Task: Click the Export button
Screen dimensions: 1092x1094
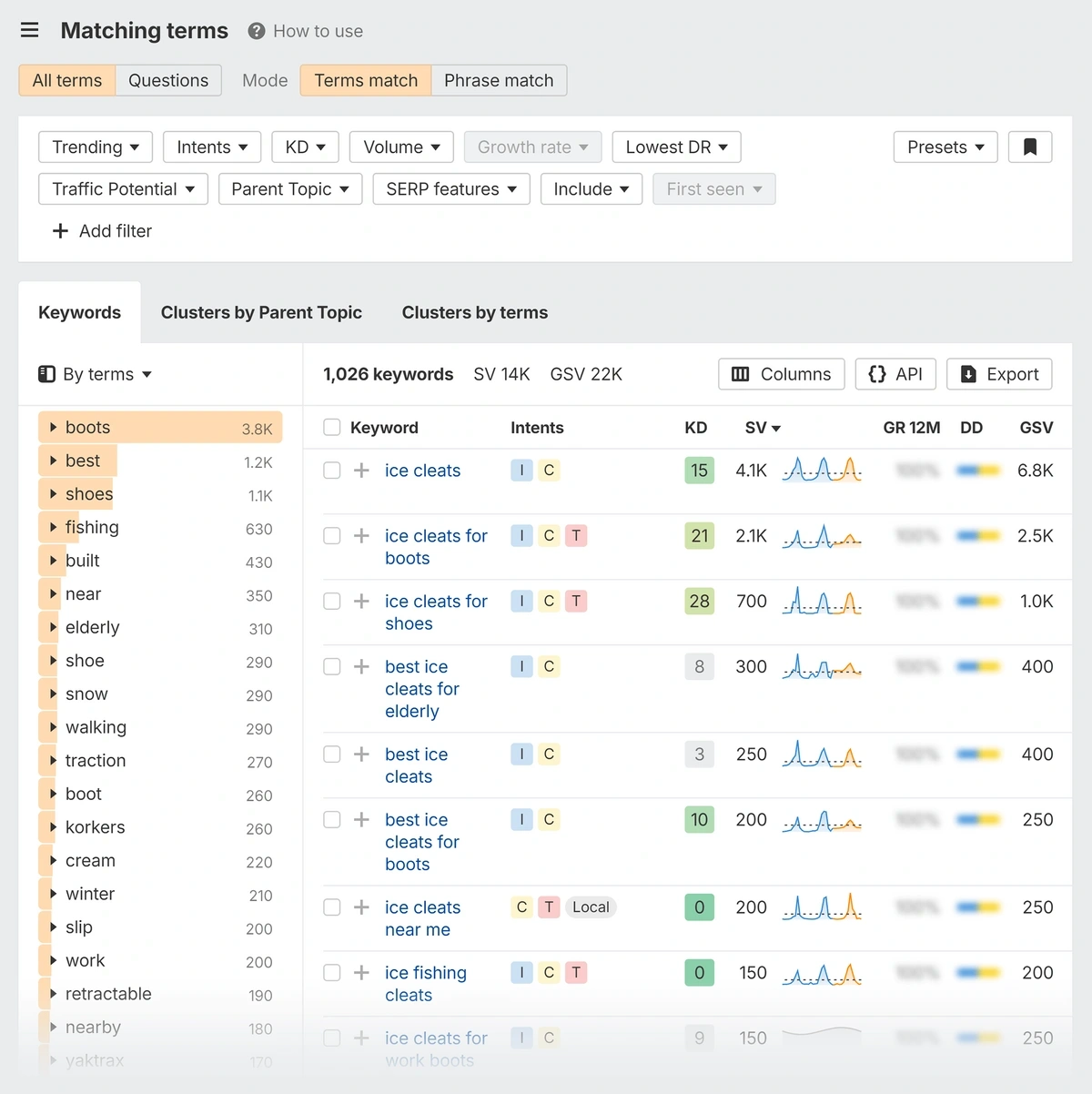Action: [x=999, y=374]
